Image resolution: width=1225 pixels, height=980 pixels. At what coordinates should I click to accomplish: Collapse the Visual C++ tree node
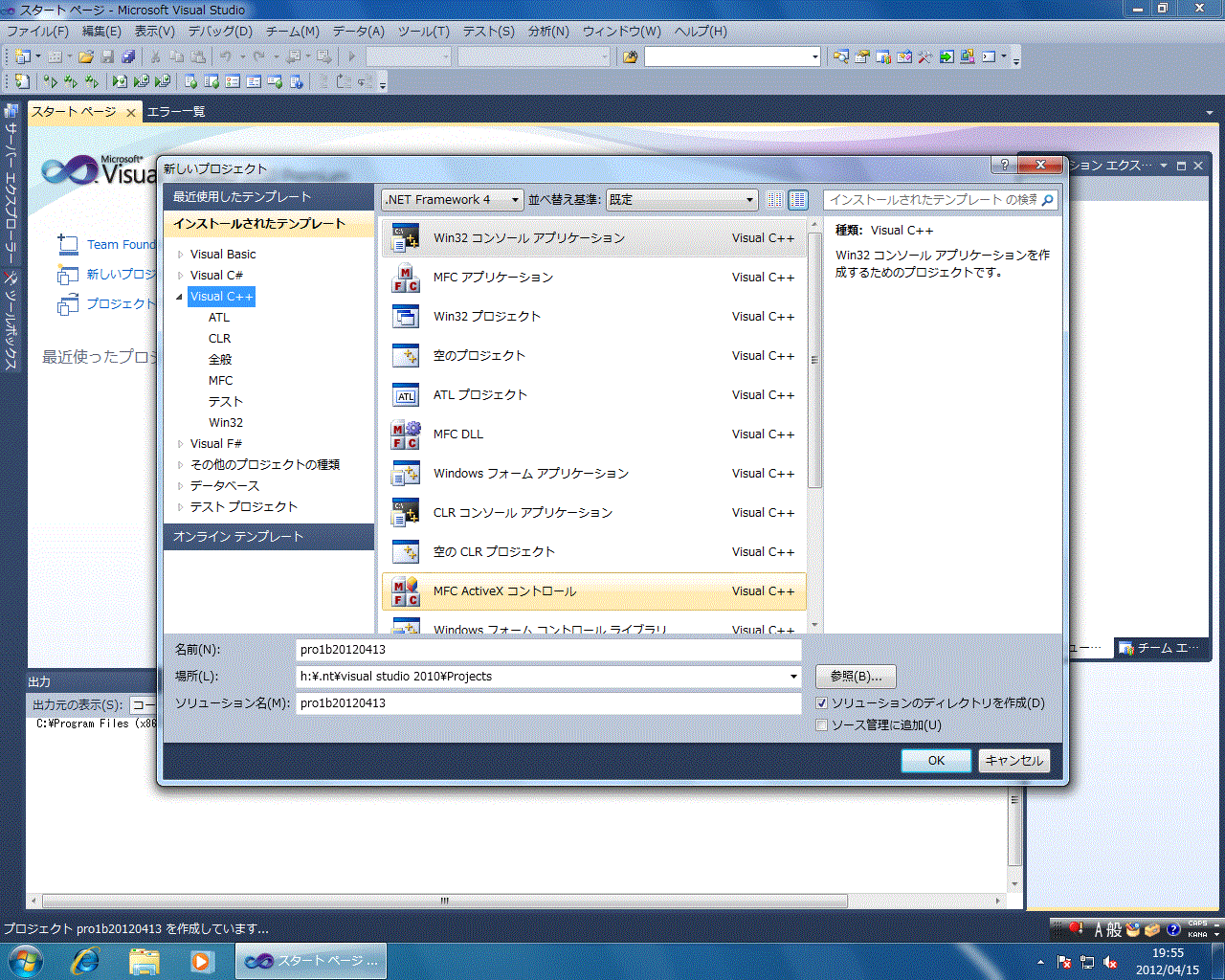(x=180, y=297)
